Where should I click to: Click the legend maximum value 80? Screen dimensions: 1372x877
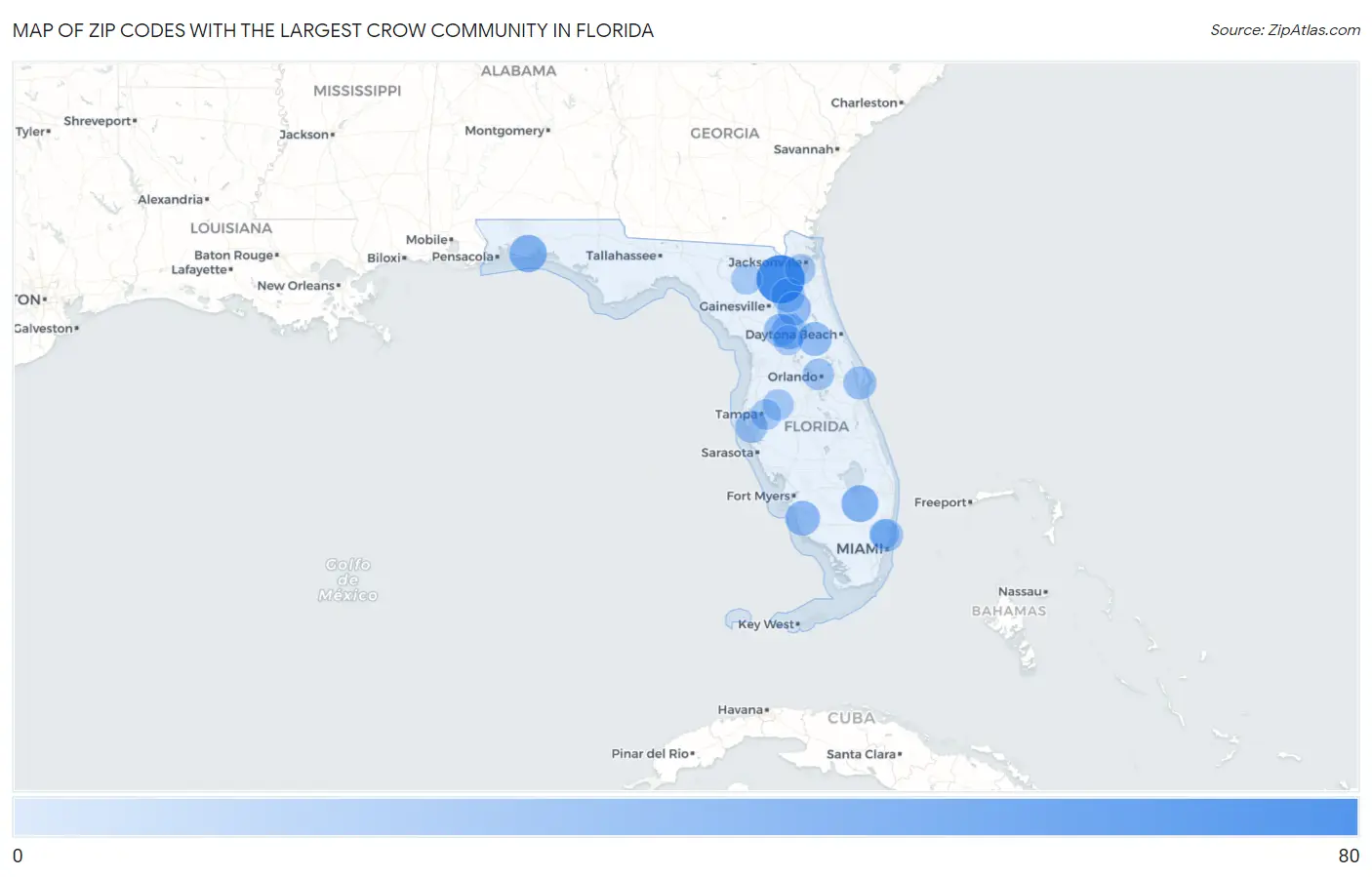click(1349, 856)
